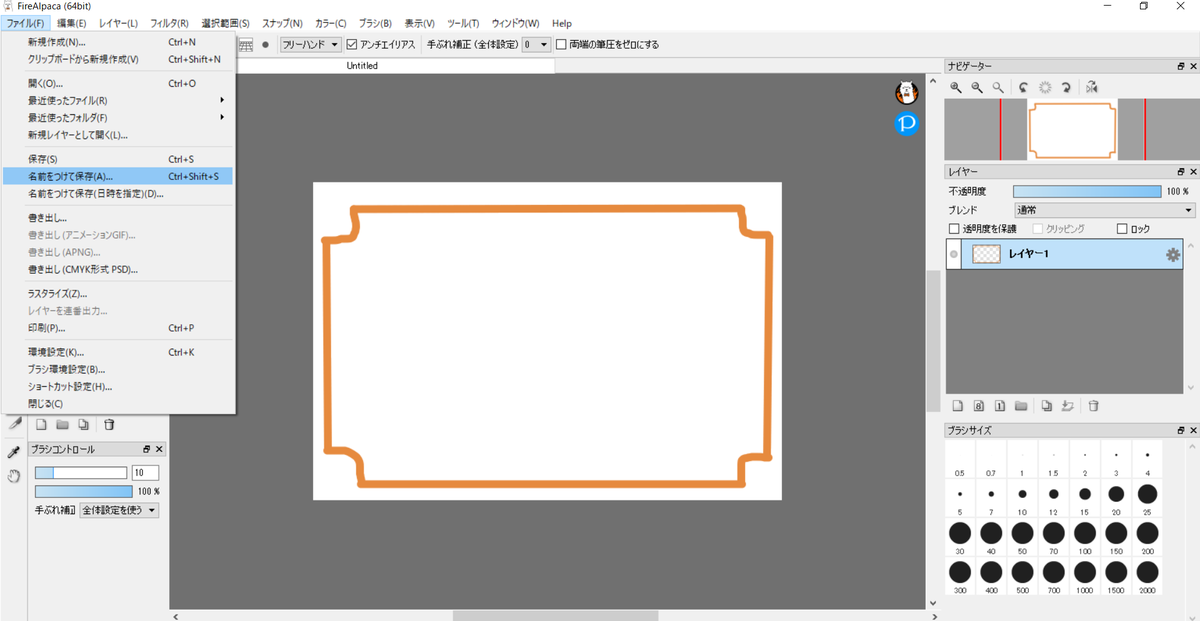1200x621 pixels.
Task: Choose ショートカット設定(H)... menu item
Action: (x=118, y=386)
